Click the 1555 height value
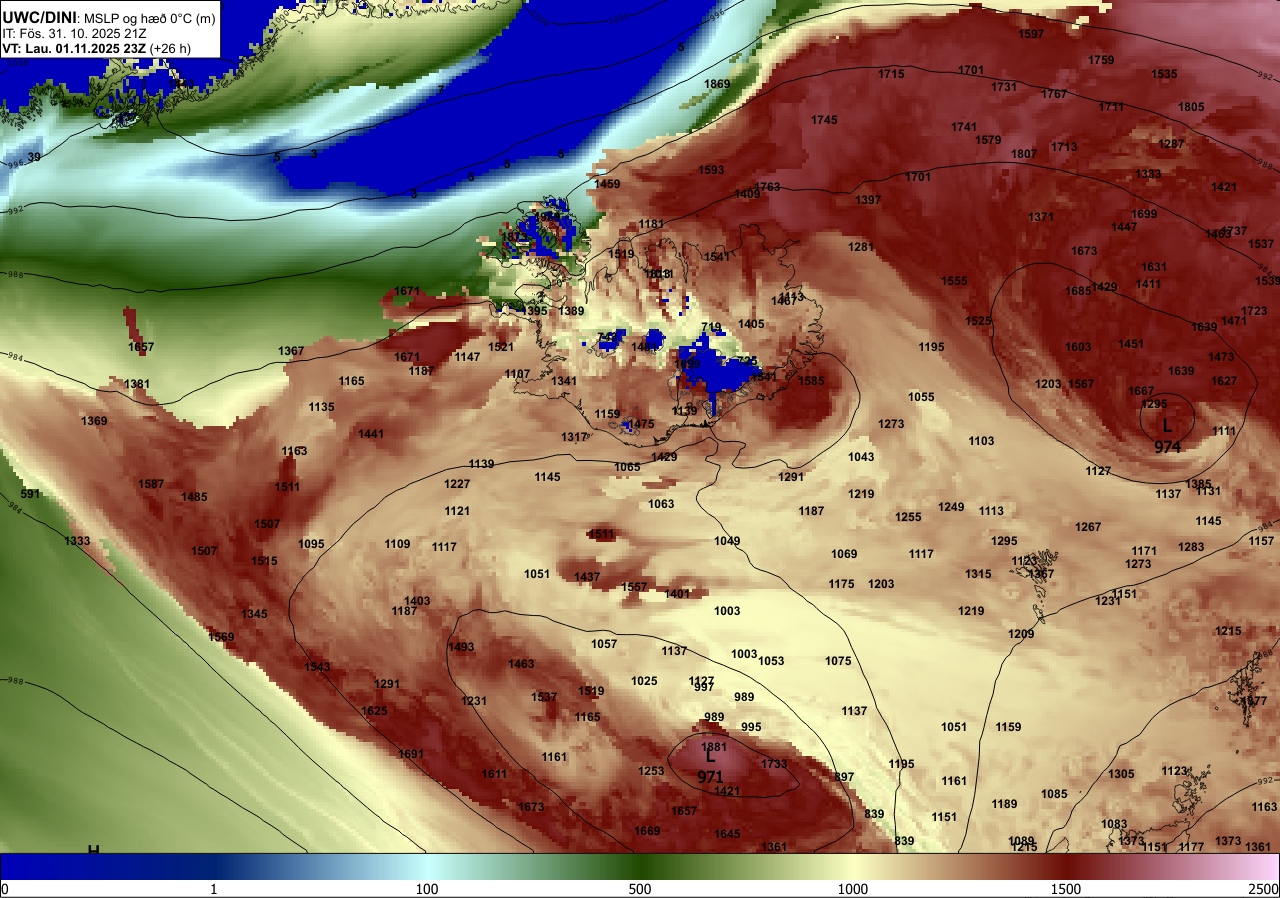1280x898 pixels. [x=954, y=282]
